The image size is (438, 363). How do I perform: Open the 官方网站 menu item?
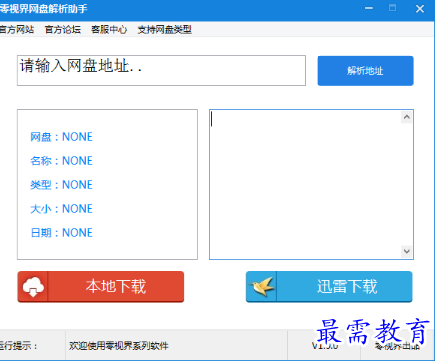17,30
